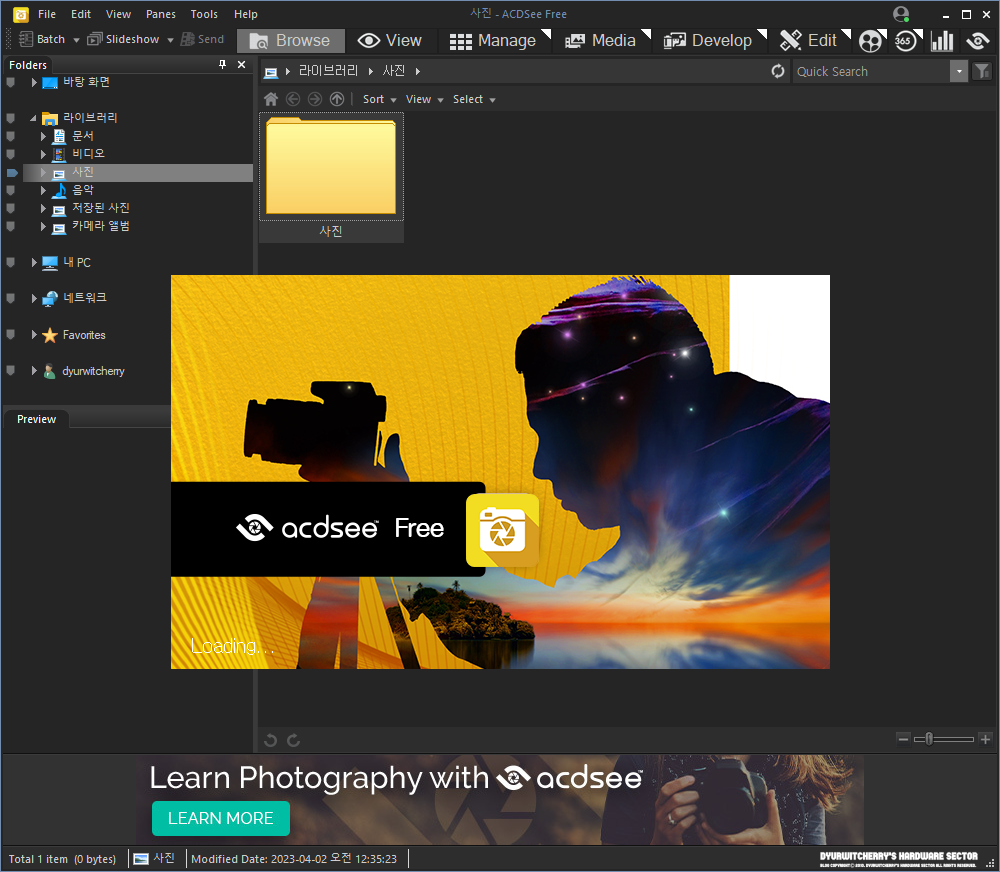Open the 365 mode icon
The image size is (1000, 872).
point(906,41)
